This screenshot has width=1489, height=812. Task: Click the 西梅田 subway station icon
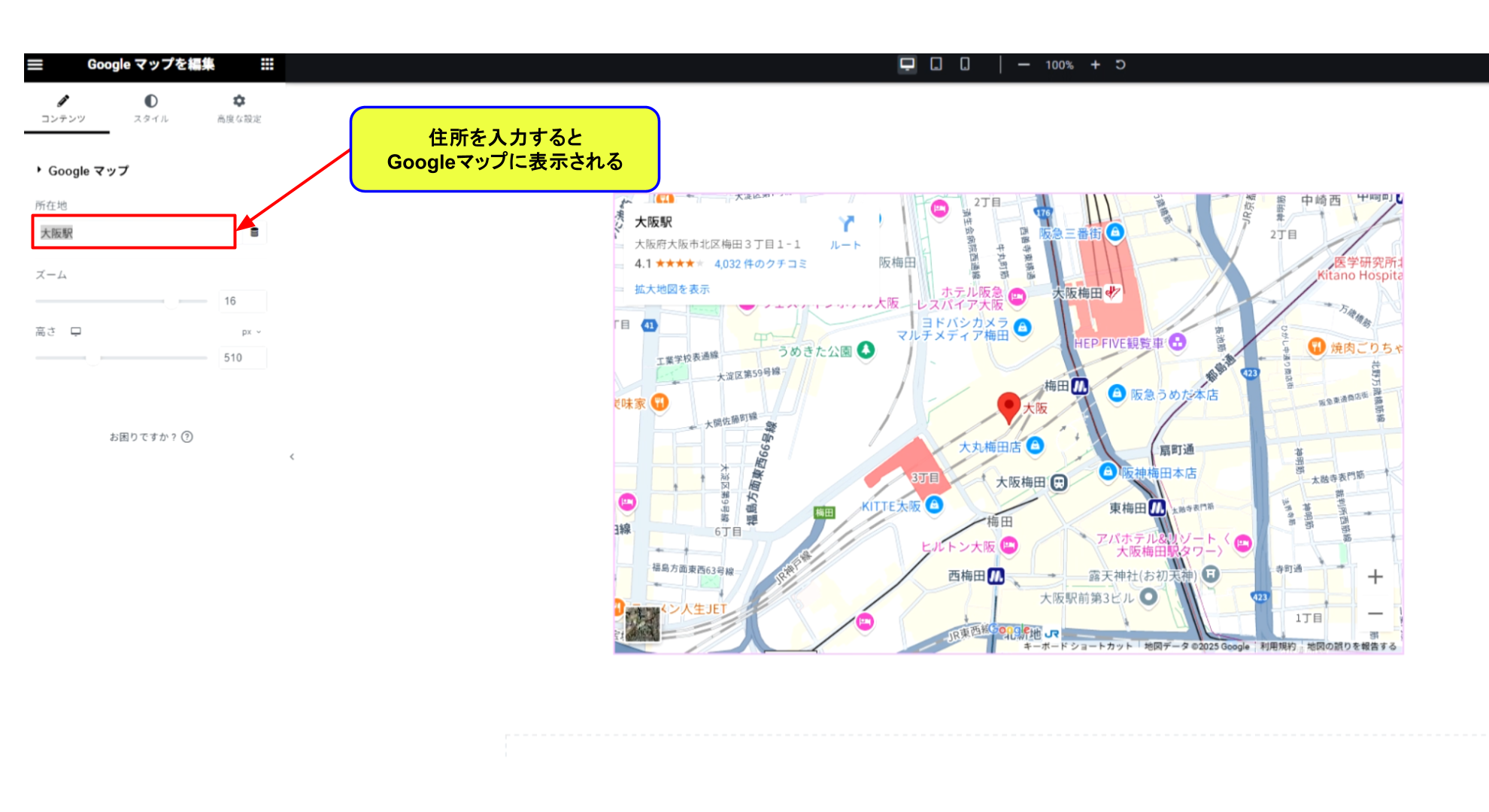click(x=996, y=576)
